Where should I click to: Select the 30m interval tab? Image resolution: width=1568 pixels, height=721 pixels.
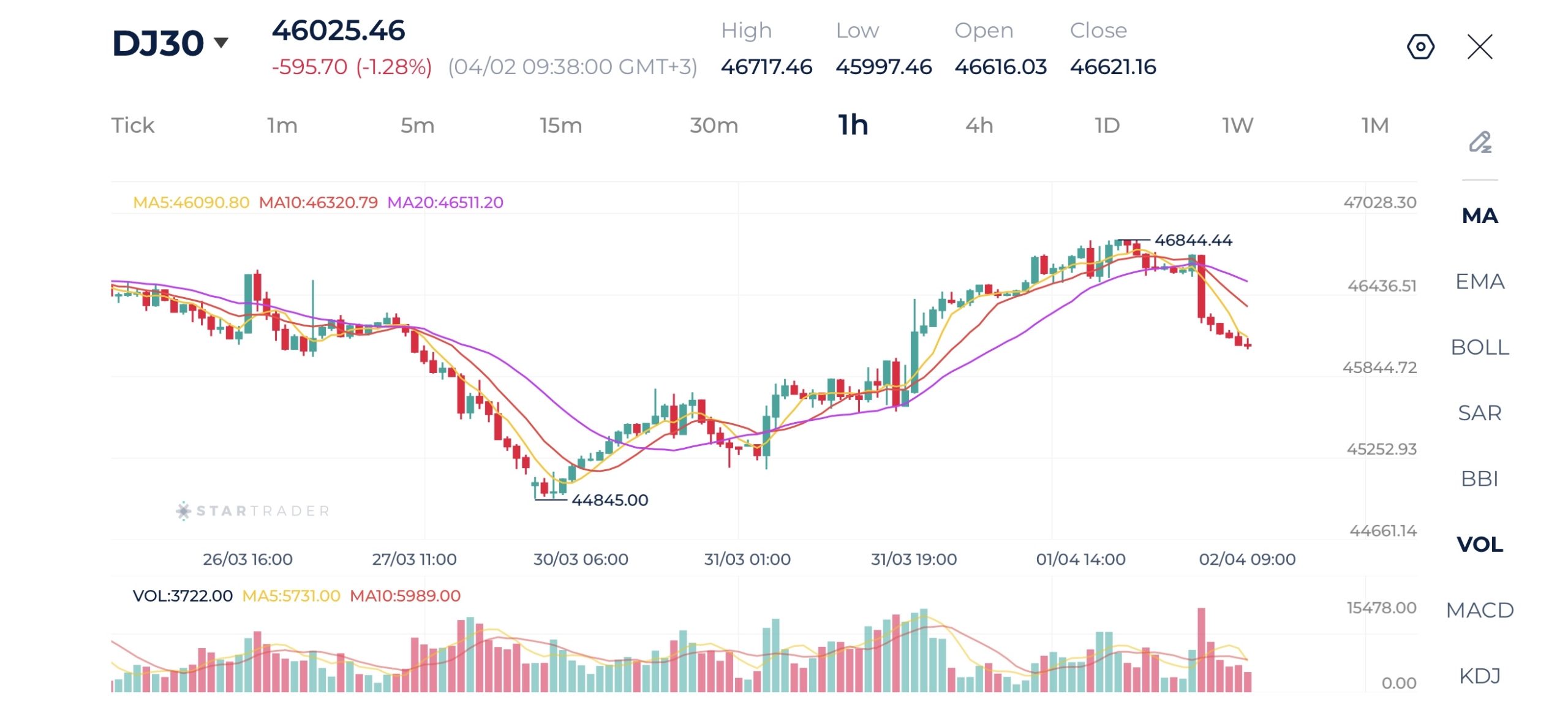[714, 126]
